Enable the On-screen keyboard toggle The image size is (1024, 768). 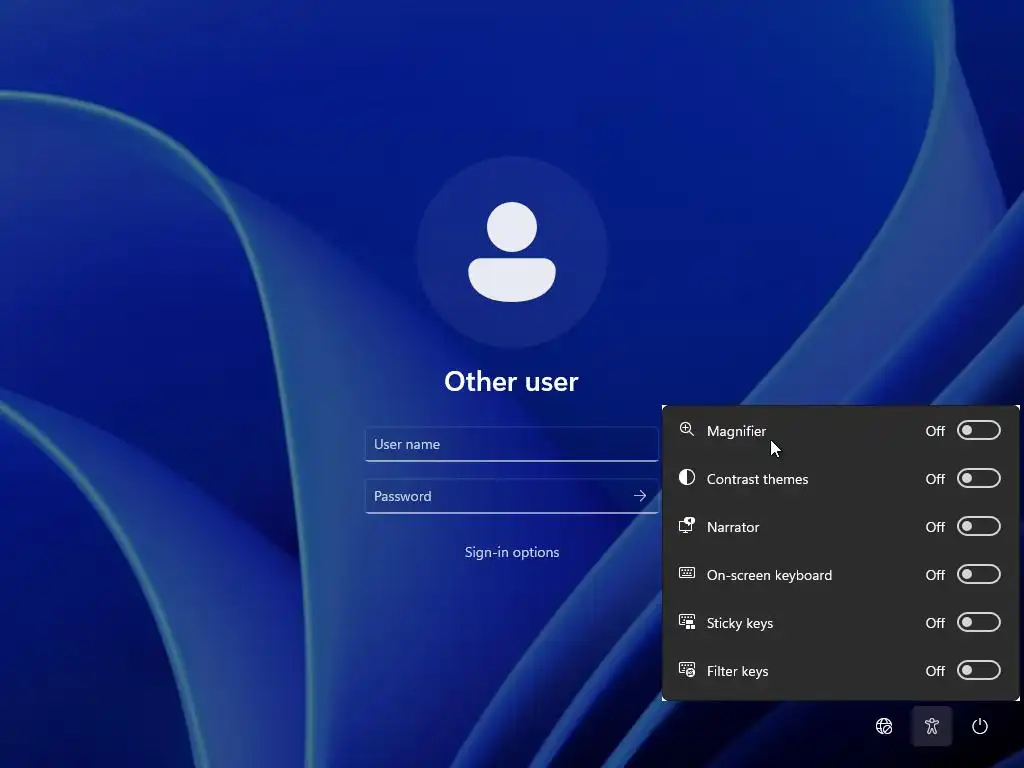(978, 574)
